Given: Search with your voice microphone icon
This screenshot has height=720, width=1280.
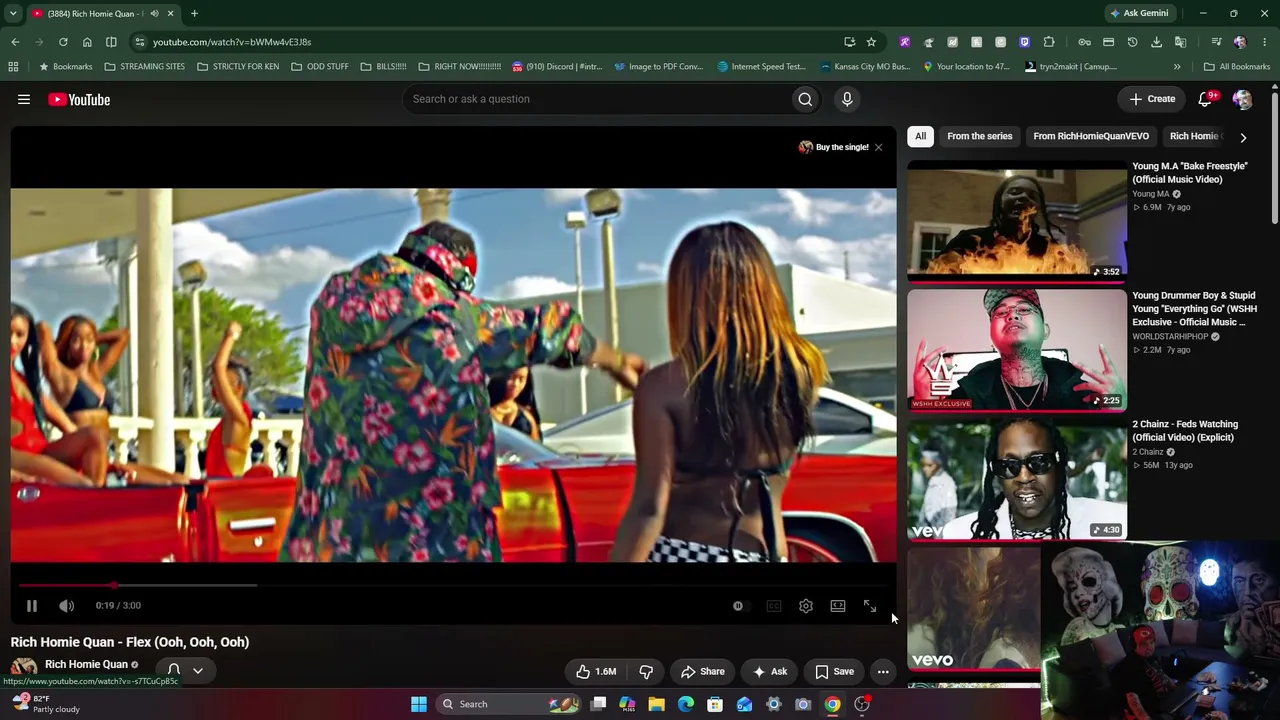Looking at the screenshot, I should click(x=847, y=99).
